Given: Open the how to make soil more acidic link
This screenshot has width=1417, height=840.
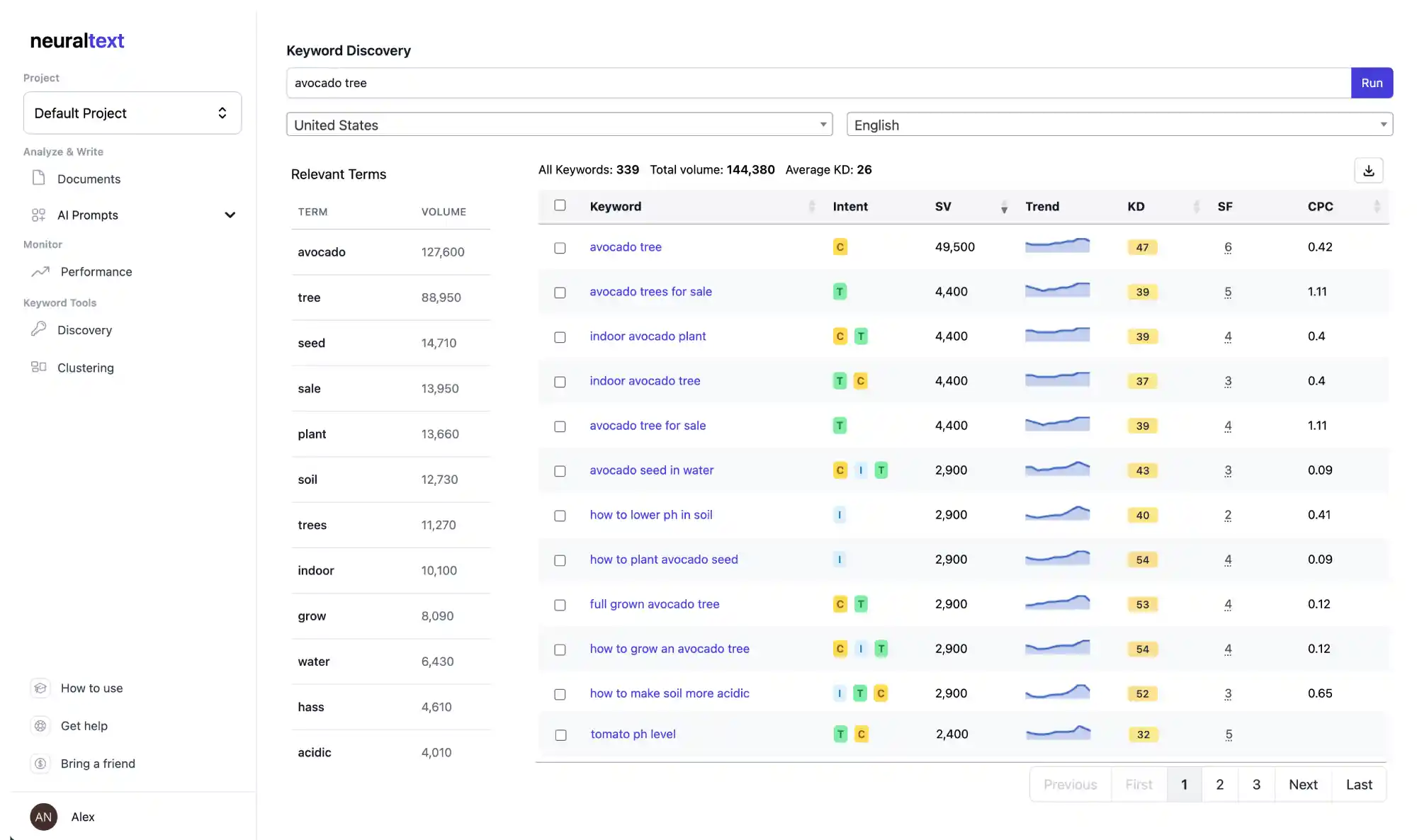Looking at the screenshot, I should click(670, 693).
